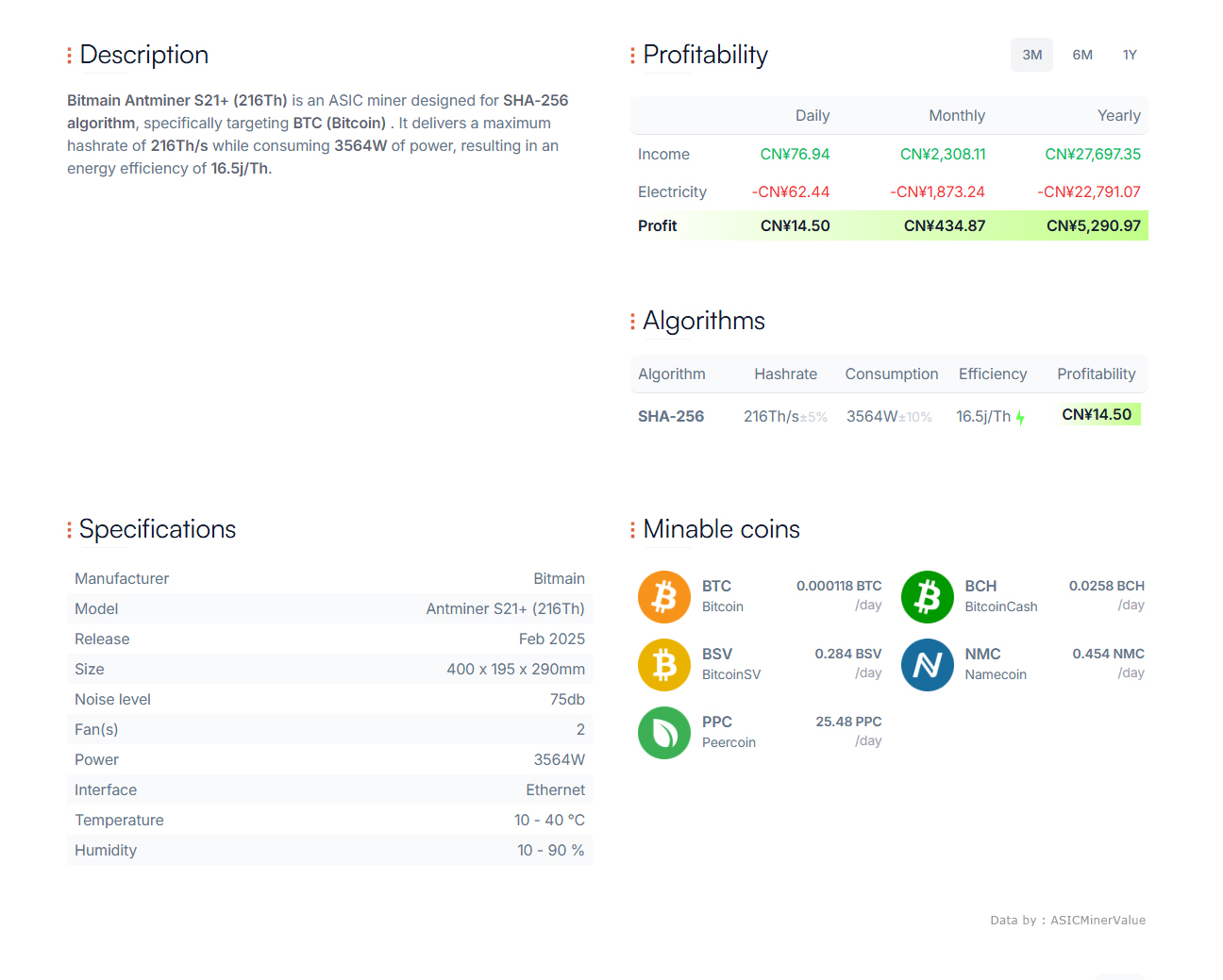
Task: Click the Model value Antminer S21+ (216Th)
Action: pyautogui.click(x=505, y=608)
